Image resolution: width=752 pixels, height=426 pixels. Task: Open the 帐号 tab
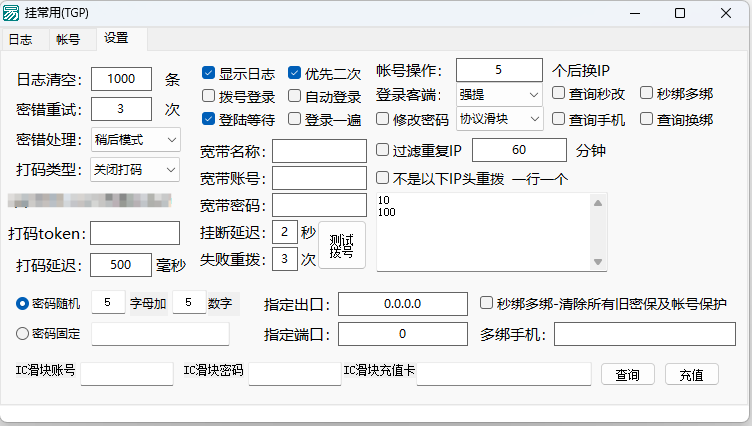[68, 40]
